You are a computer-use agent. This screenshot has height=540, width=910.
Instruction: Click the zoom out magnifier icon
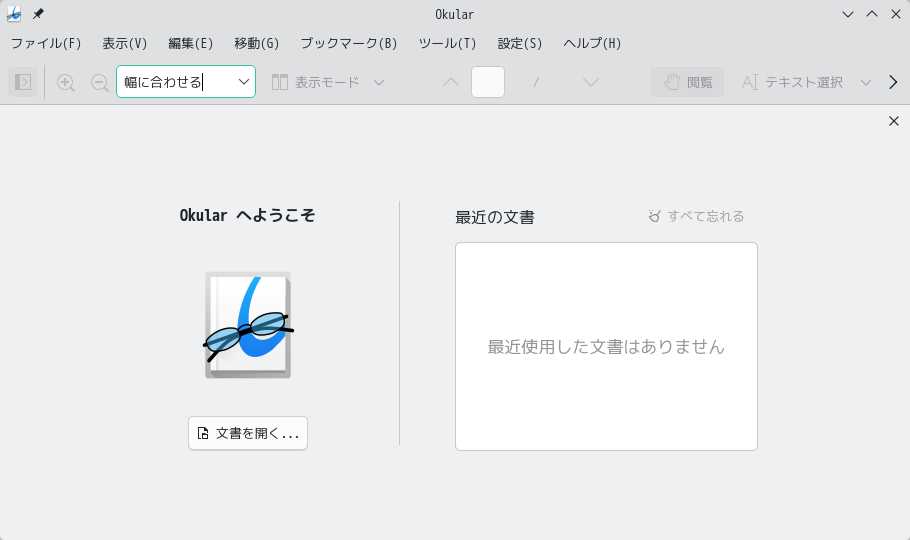[100, 82]
